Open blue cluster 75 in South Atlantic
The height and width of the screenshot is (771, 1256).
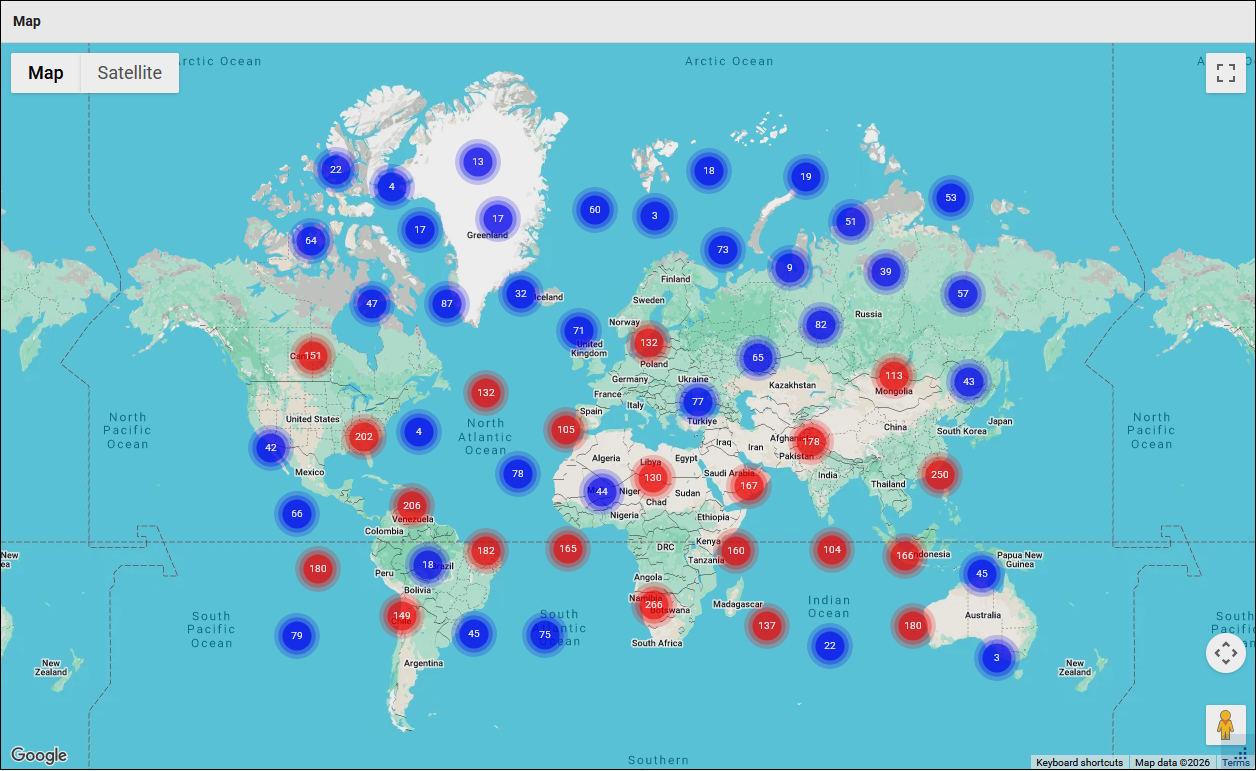point(545,635)
